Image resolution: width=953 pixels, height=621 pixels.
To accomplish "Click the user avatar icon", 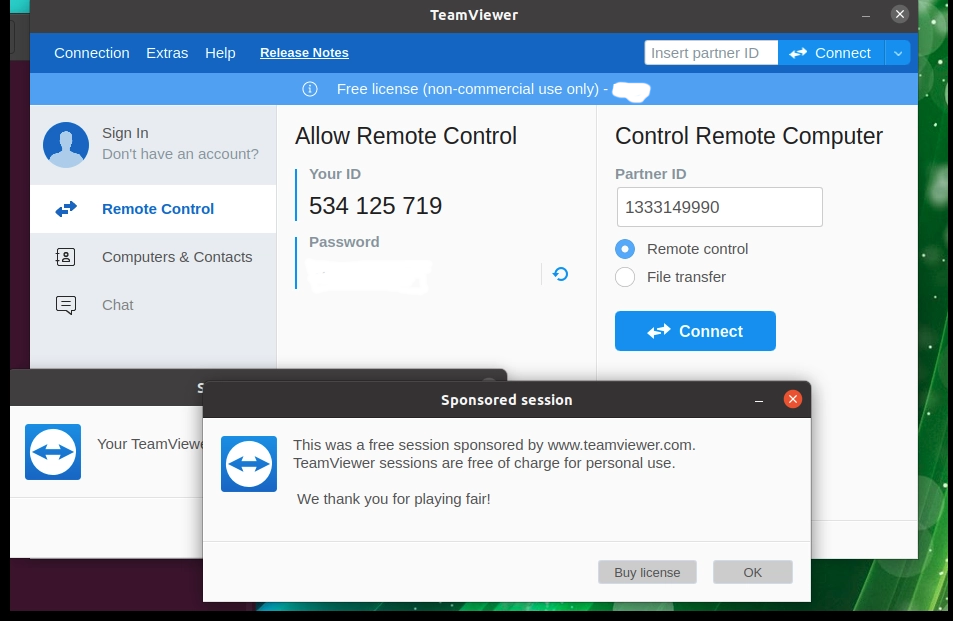I will pos(66,145).
